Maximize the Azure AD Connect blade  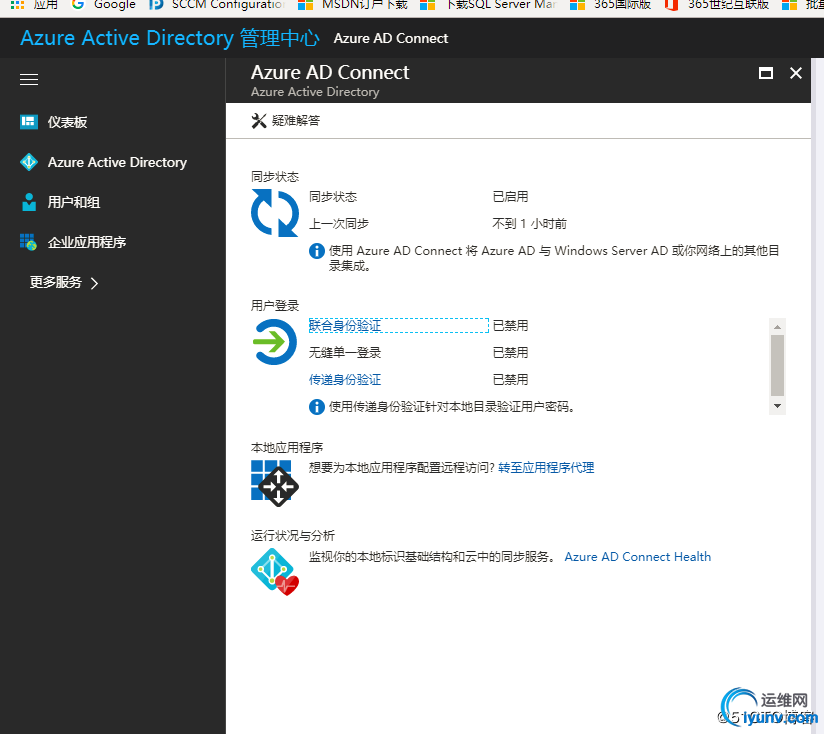click(x=766, y=73)
